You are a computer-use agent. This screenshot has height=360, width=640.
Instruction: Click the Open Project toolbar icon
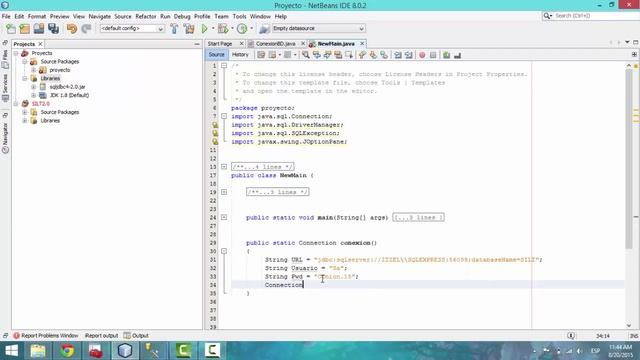pos(39,29)
